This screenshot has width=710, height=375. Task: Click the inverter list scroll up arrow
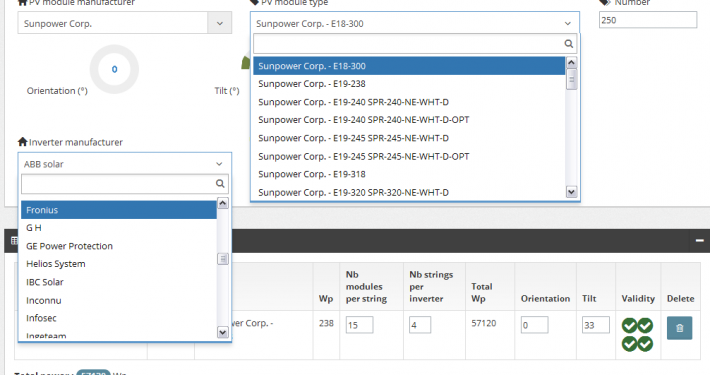[223, 203]
